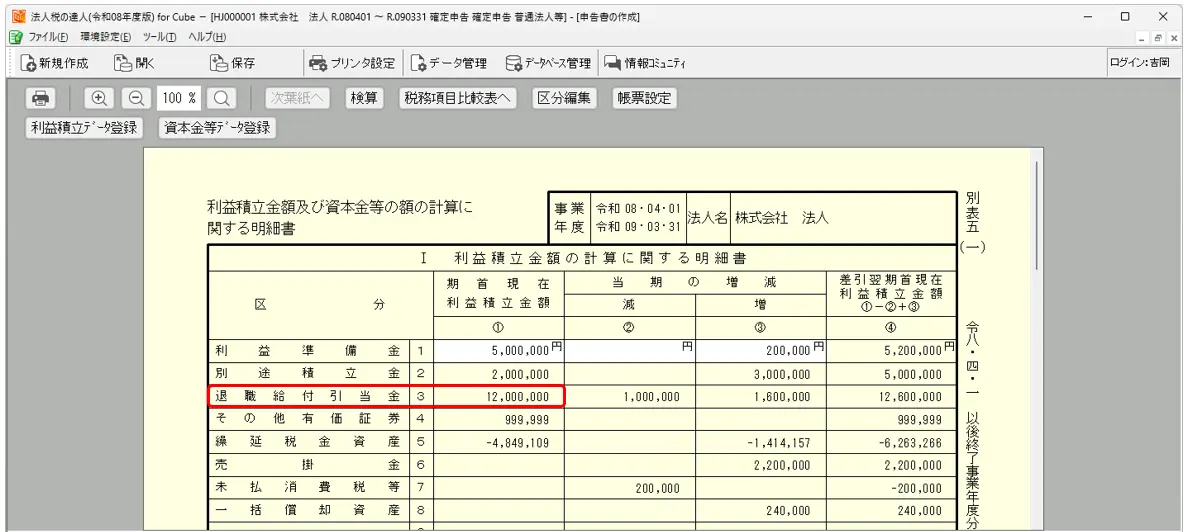Restore the inner document window
Image resolution: width=1186 pixels, height=532 pixels.
click(1159, 38)
